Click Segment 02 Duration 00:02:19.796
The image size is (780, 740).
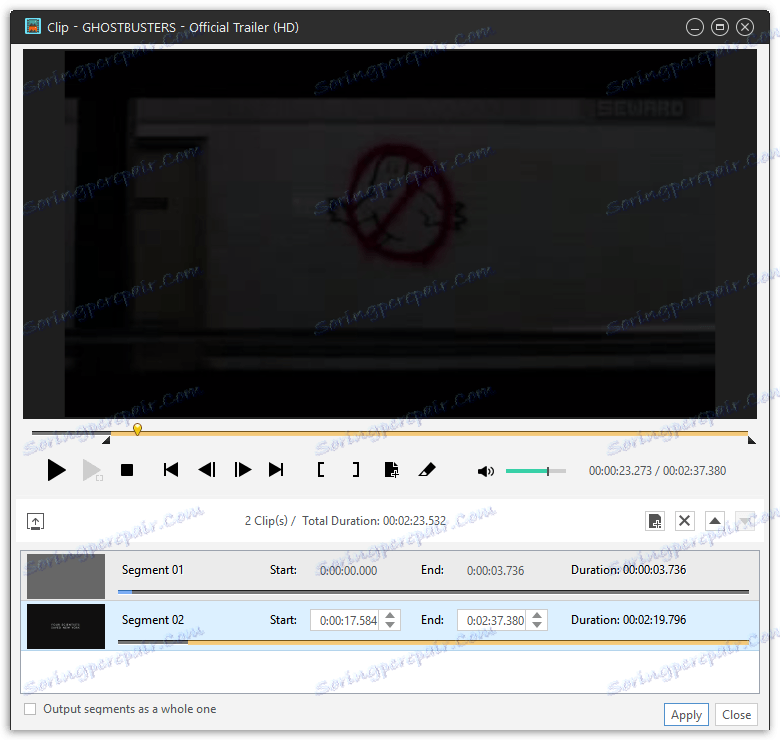(x=628, y=620)
